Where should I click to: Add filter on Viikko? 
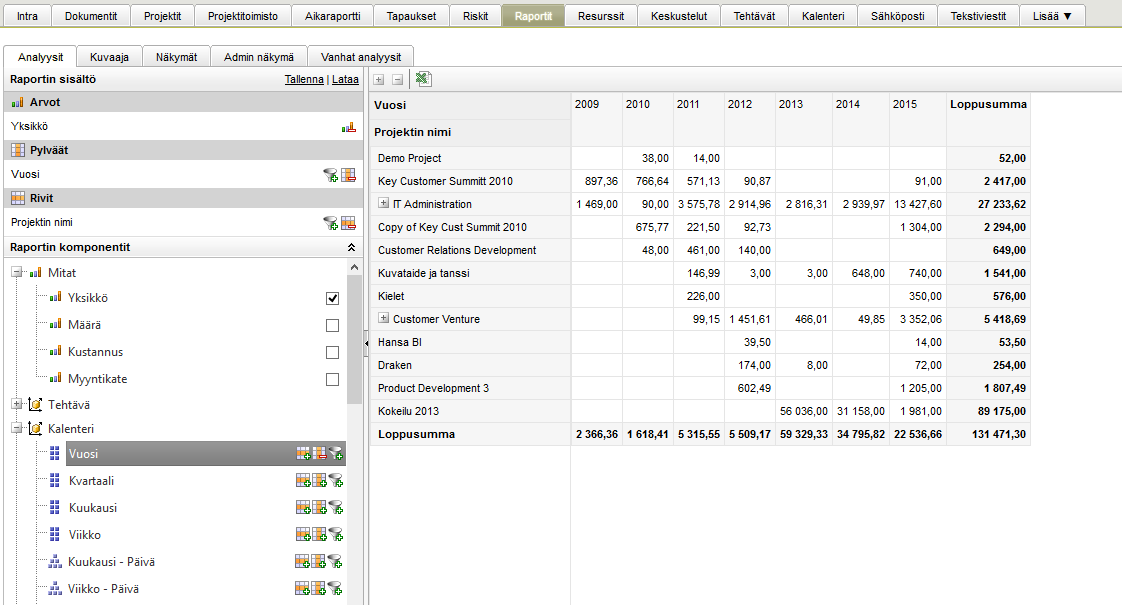pos(336,535)
